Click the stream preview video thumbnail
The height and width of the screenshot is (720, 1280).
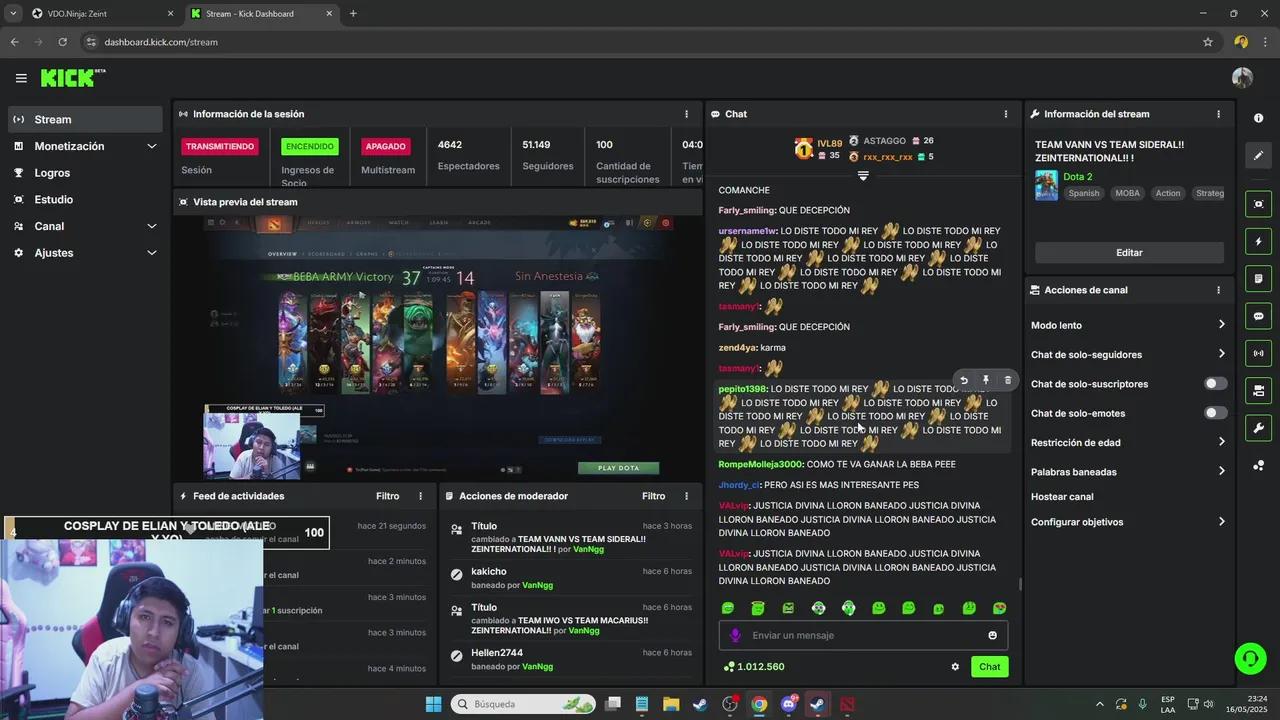pyautogui.click(x=438, y=346)
